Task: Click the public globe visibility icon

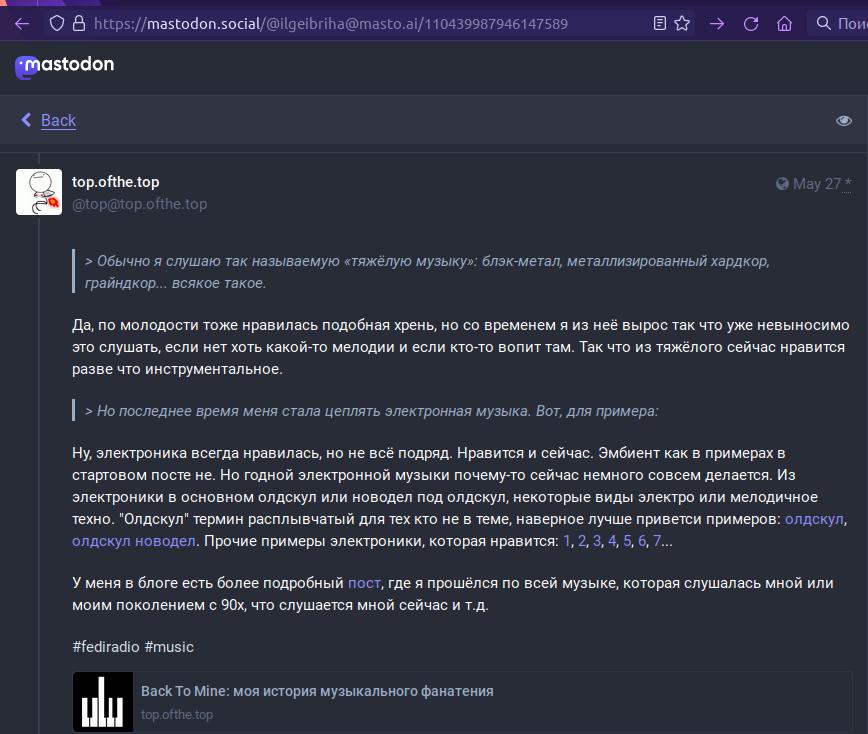Action: tap(782, 184)
